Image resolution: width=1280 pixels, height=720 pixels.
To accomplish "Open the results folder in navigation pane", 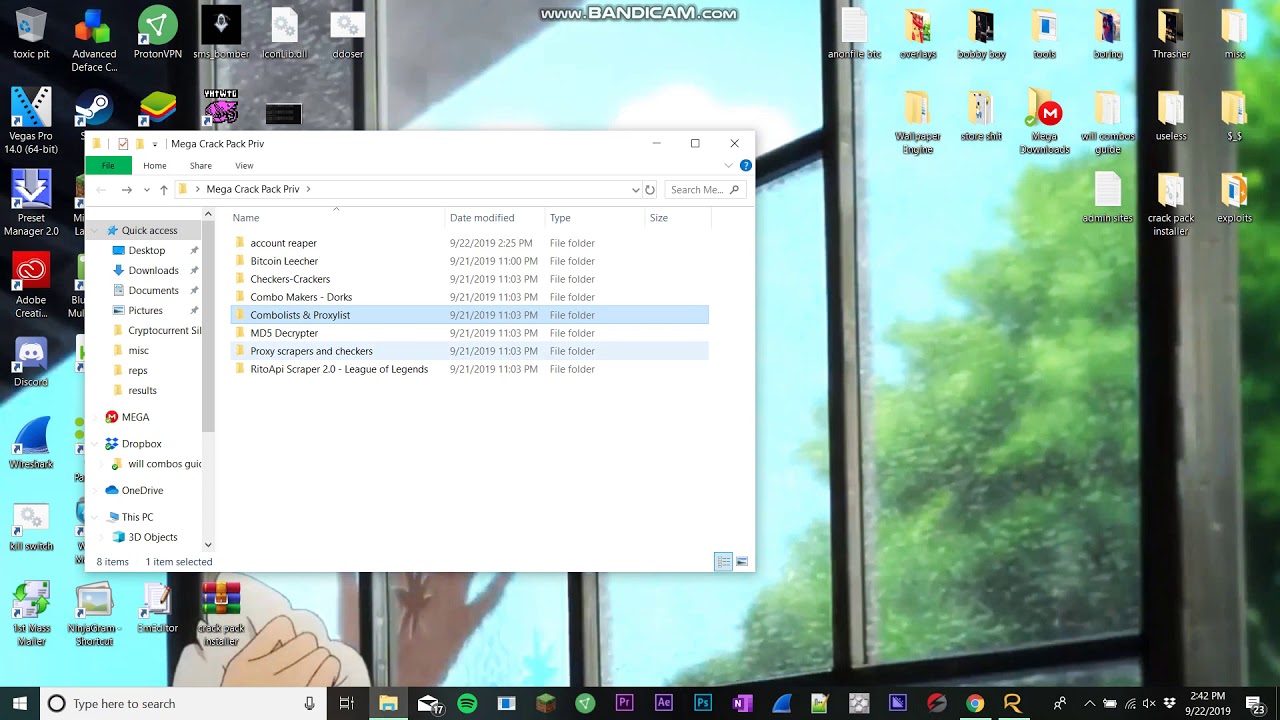I will [x=142, y=391].
